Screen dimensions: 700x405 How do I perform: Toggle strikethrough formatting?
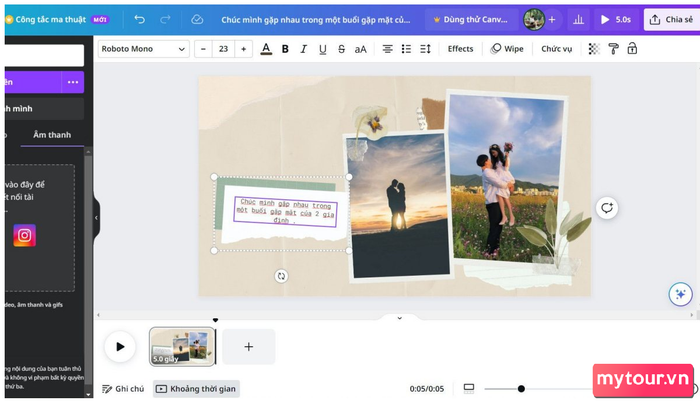click(x=342, y=49)
